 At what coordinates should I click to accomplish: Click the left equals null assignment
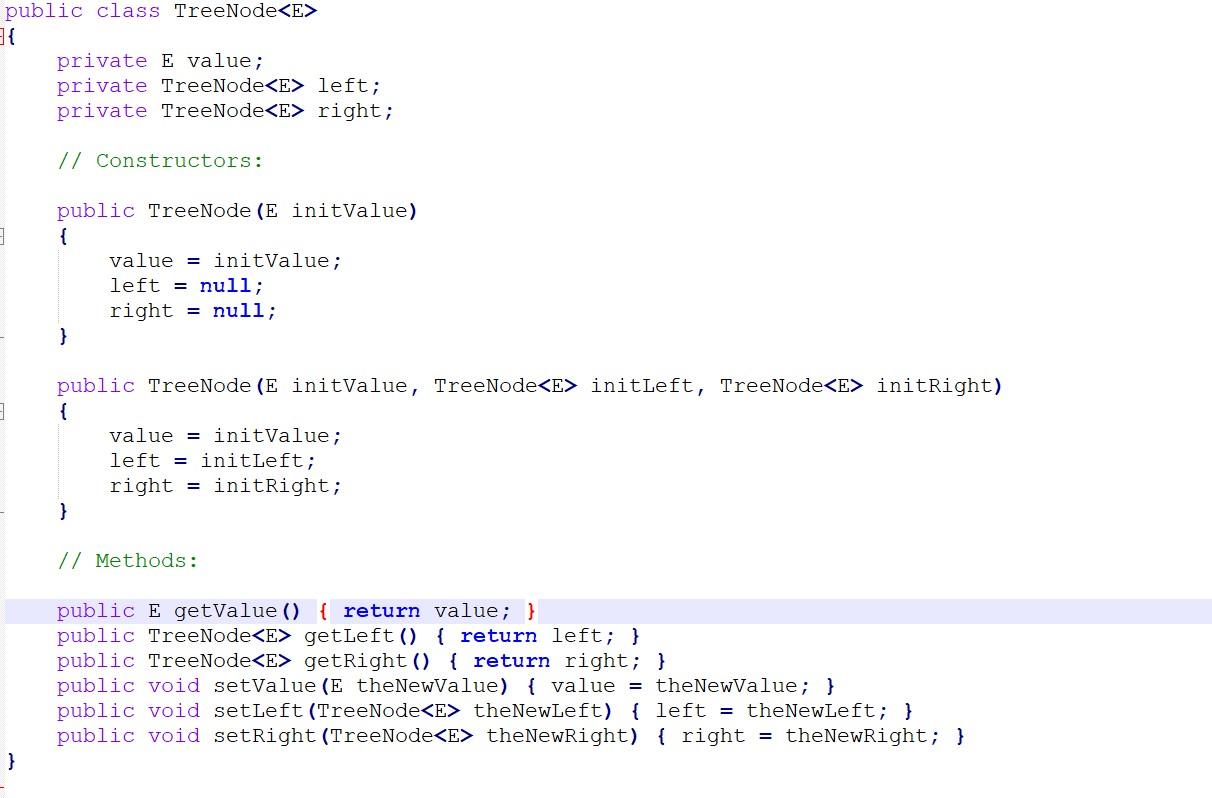(x=185, y=285)
